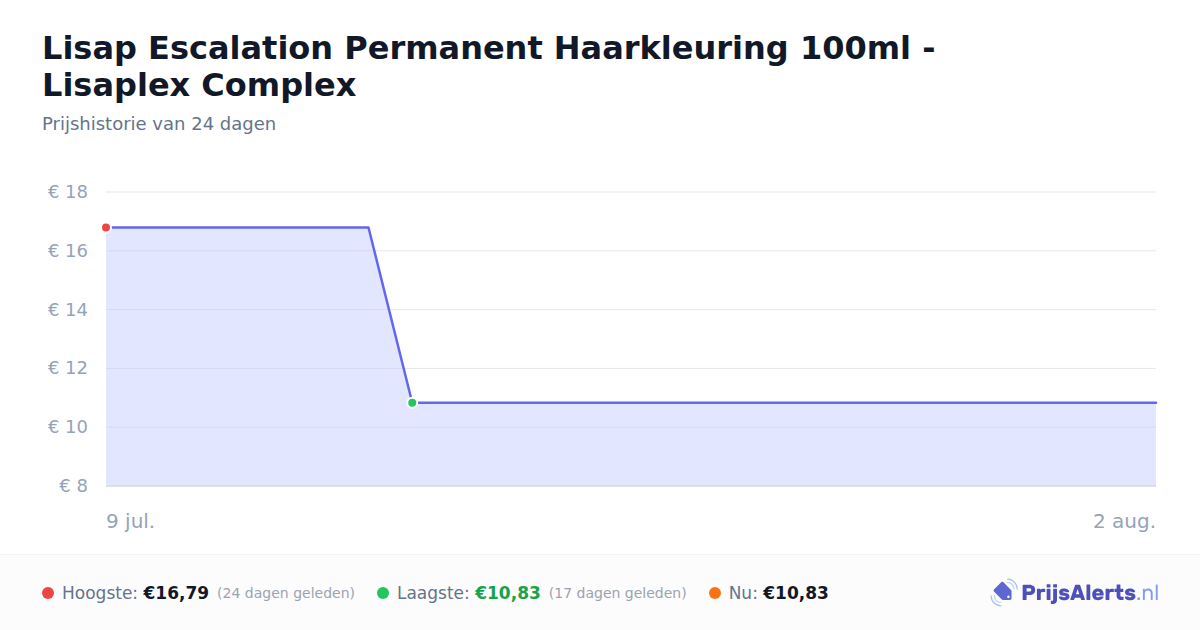Click the red highest-price point on the chart
The width and height of the screenshot is (1200, 630).
point(106,227)
